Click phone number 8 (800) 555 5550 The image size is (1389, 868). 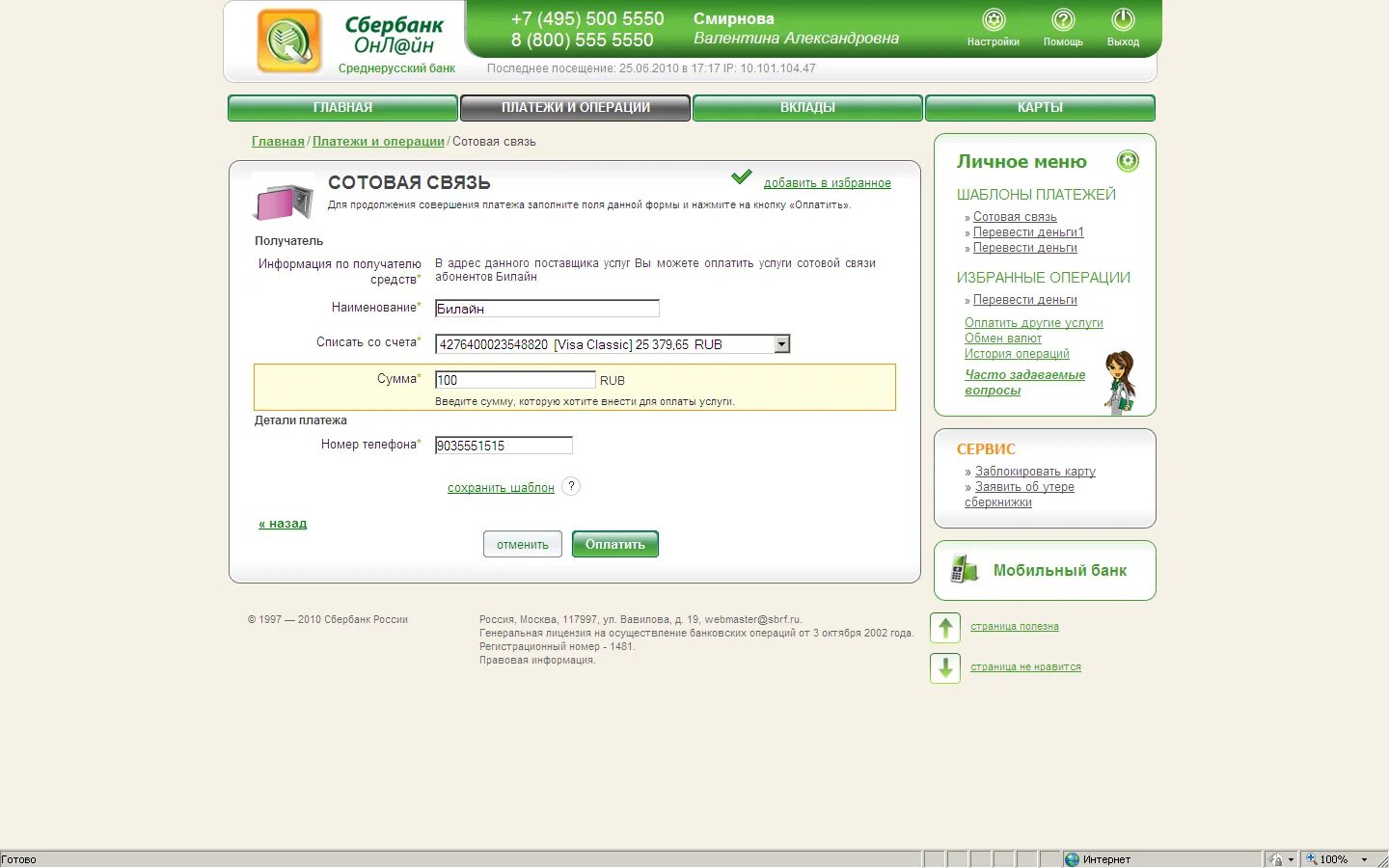pos(583,41)
